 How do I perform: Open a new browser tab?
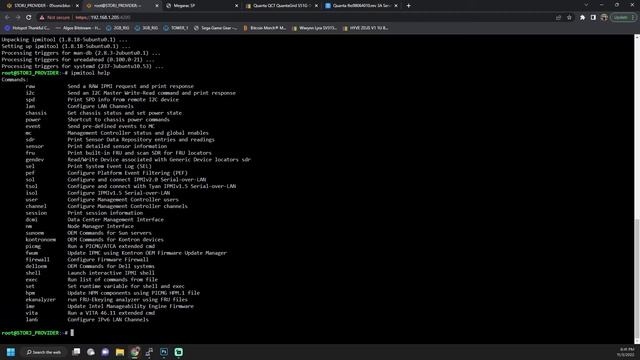[409, 6]
